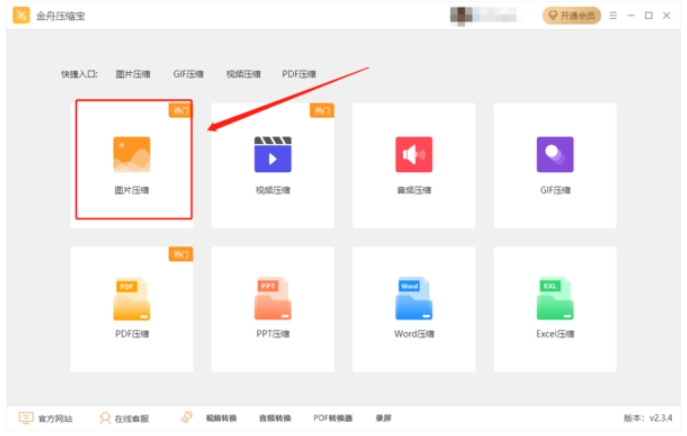Viewport: 687px width, 436px height.
Task: Click the 金舟压缩宝 title text
Action: click(x=60, y=16)
